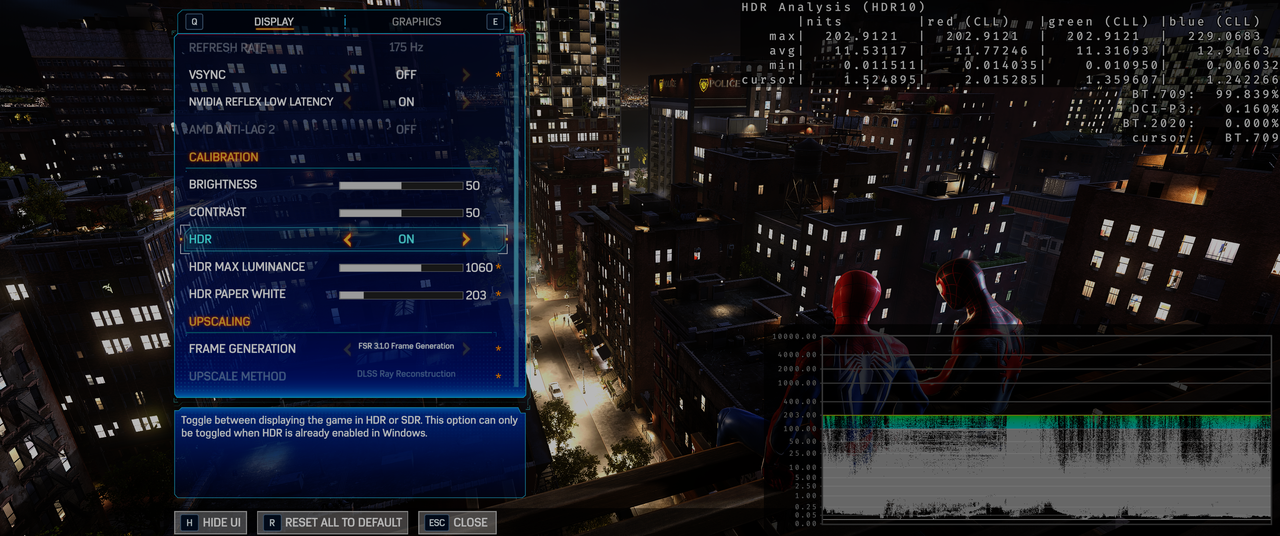Click the AMD ANTI-LAG 2 label
1280x536 pixels.
pos(230,129)
